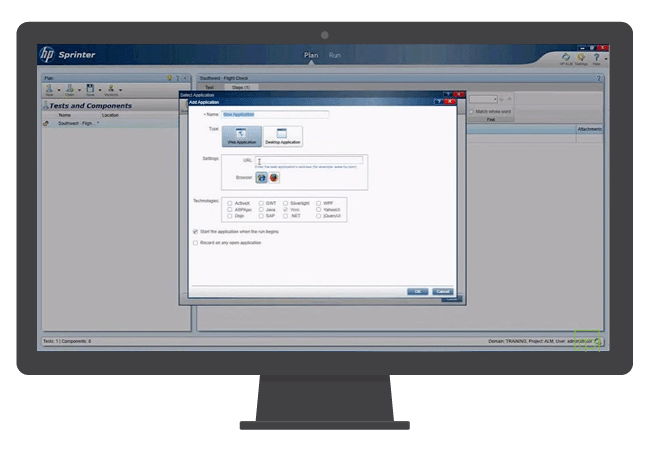Select the Southwest - Fligh... test row
The image size is (650, 450).
pos(111,123)
